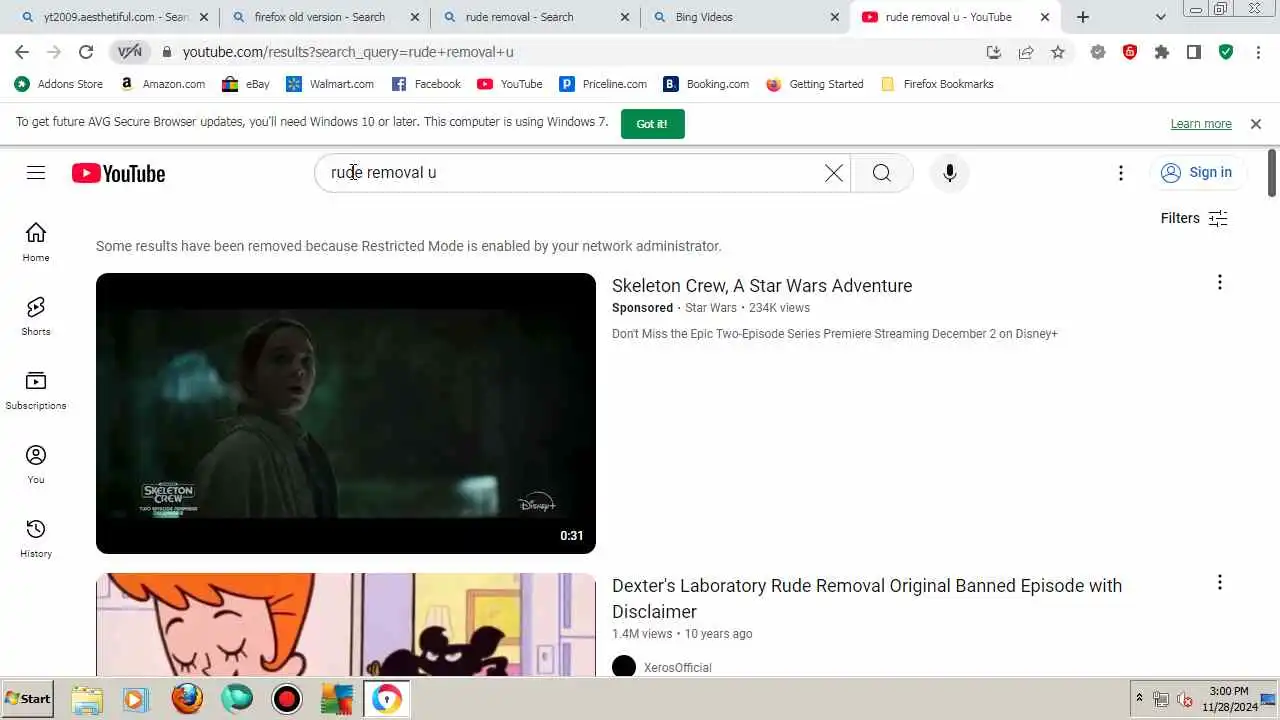1280x720 pixels.
Task: Toggle the browser side panel icon
Action: click(x=1194, y=52)
